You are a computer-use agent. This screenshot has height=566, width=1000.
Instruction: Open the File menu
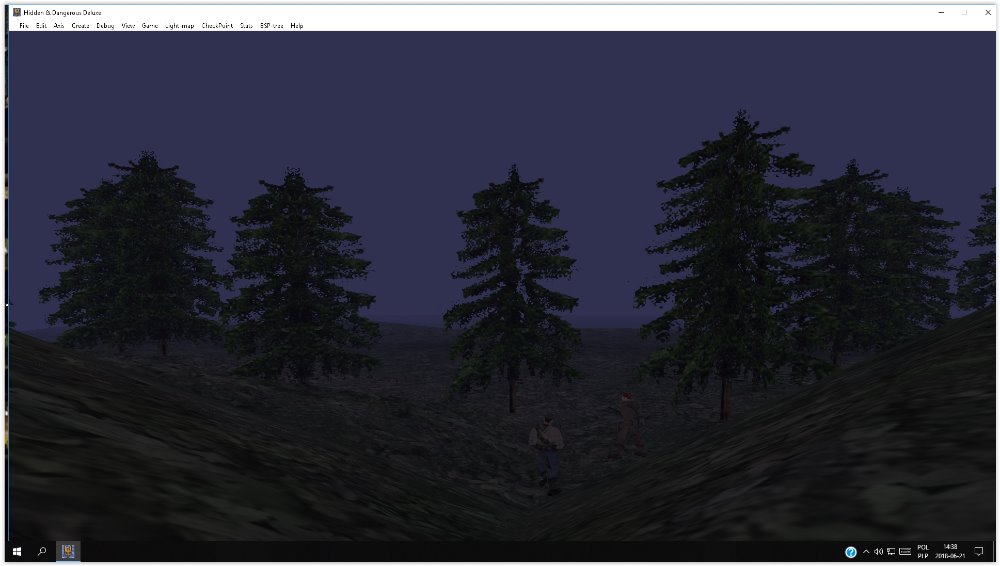coord(24,25)
